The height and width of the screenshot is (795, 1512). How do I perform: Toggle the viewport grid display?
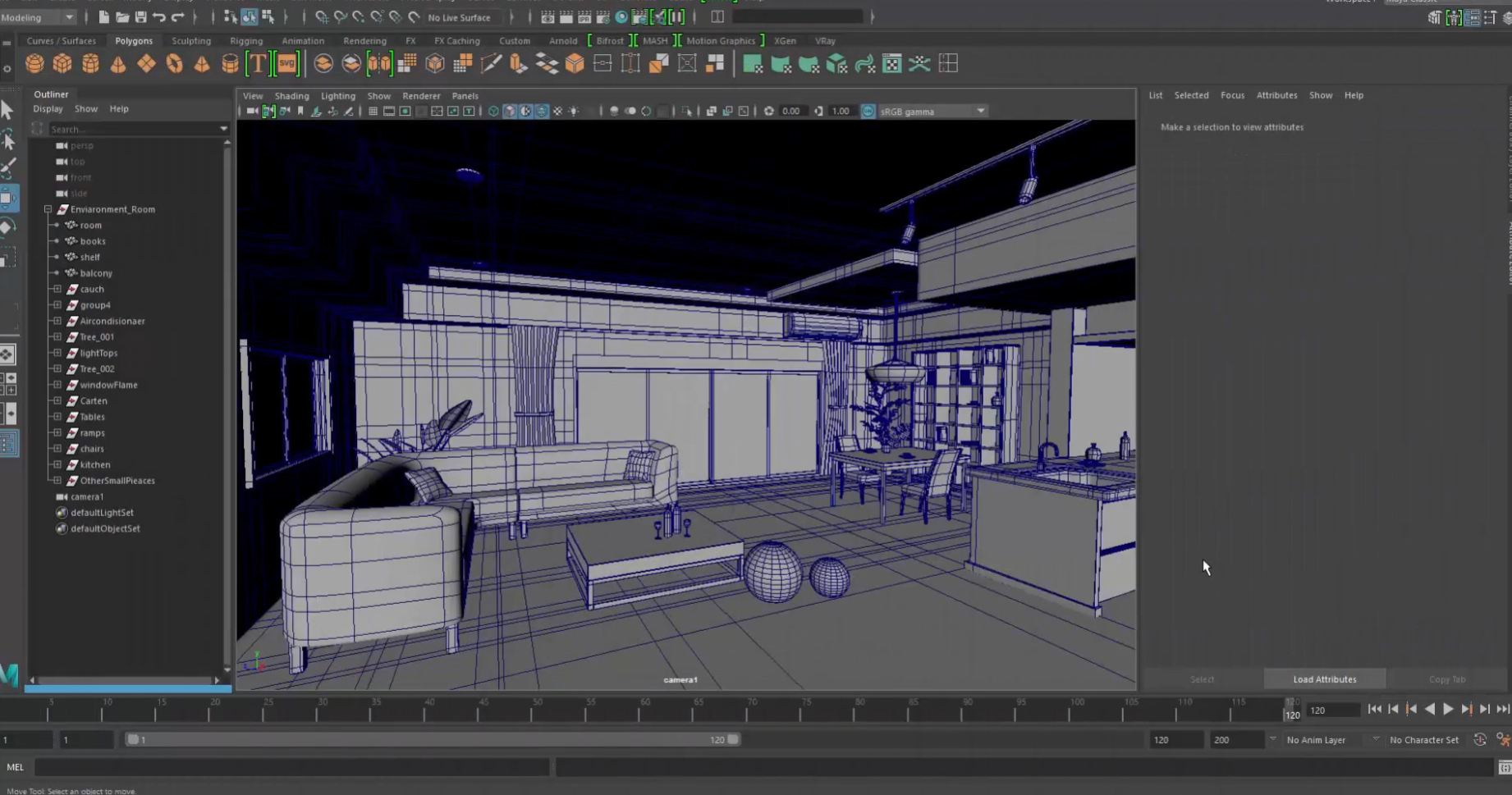coord(373,112)
